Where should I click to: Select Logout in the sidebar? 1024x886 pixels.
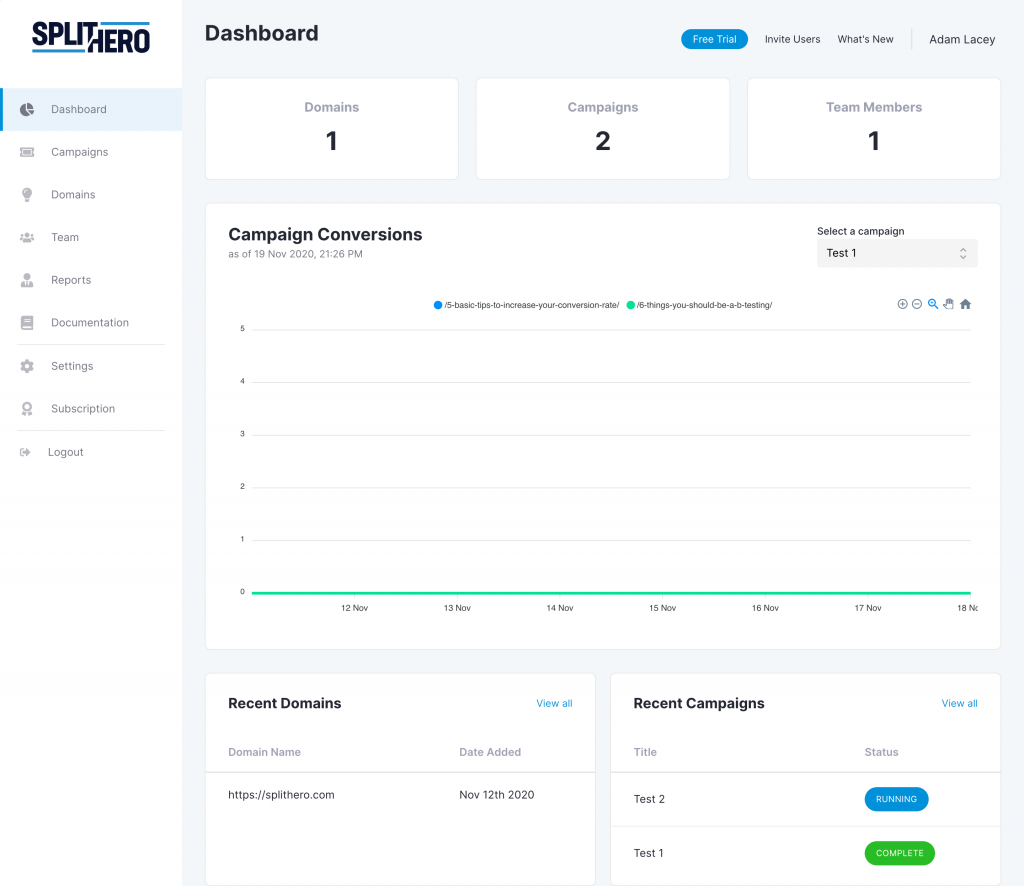(x=91, y=452)
